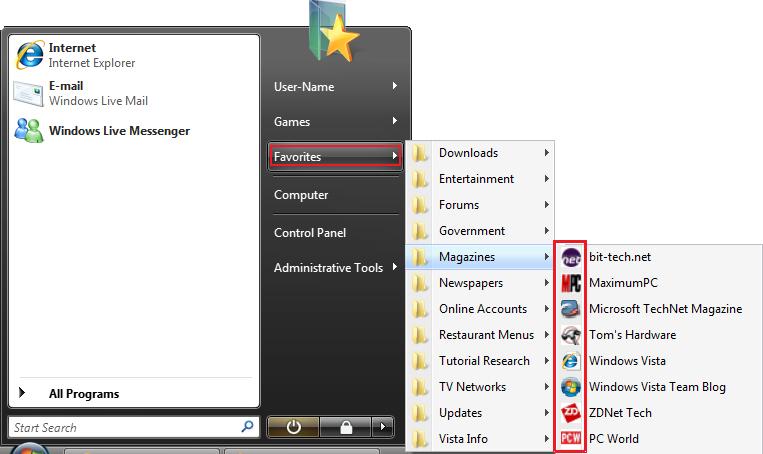This screenshot has height=454, width=763.
Task: Click the Magazines folder icon
Action: pyautogui.click(x=419, y=257)
